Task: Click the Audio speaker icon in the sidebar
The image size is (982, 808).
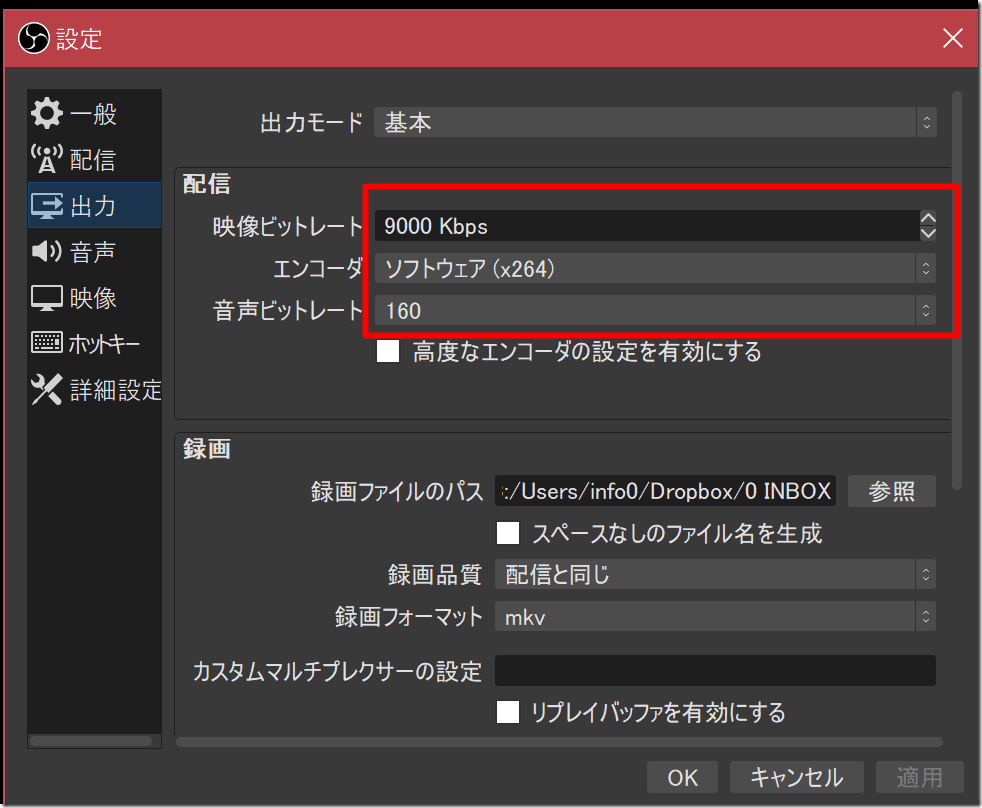Action: 47,251
